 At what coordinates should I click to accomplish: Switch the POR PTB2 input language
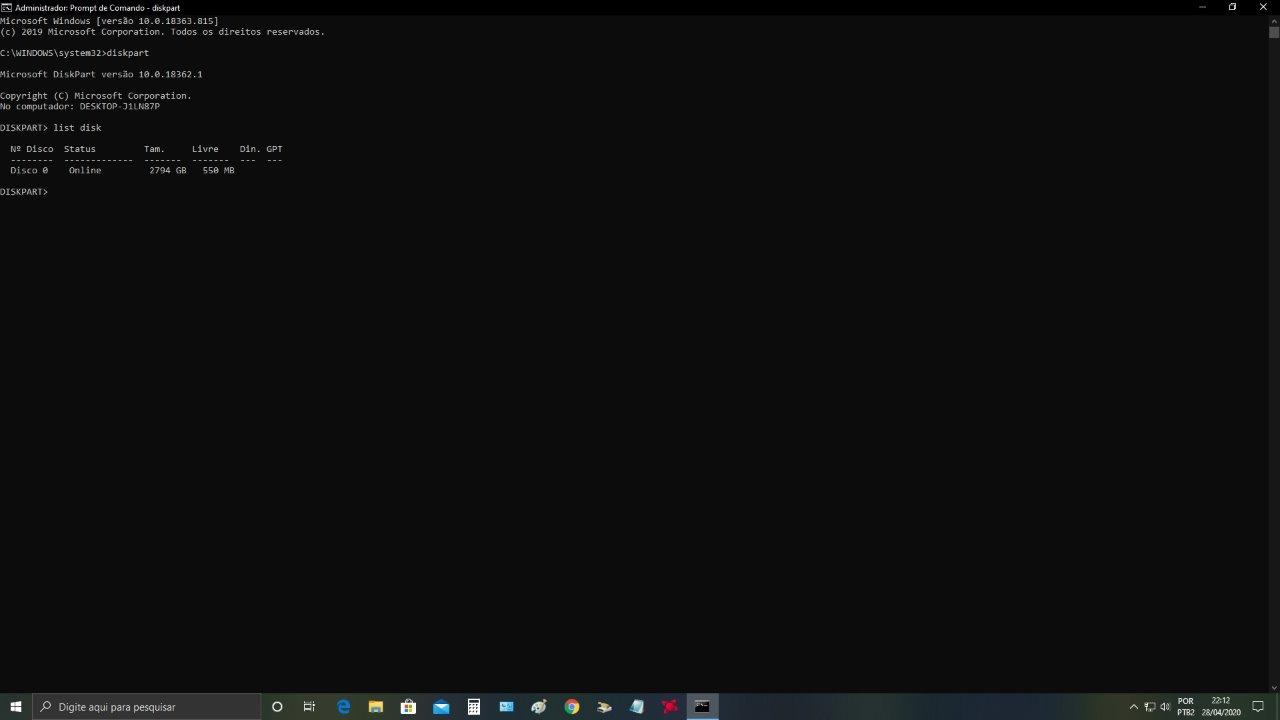[1186, 707]
